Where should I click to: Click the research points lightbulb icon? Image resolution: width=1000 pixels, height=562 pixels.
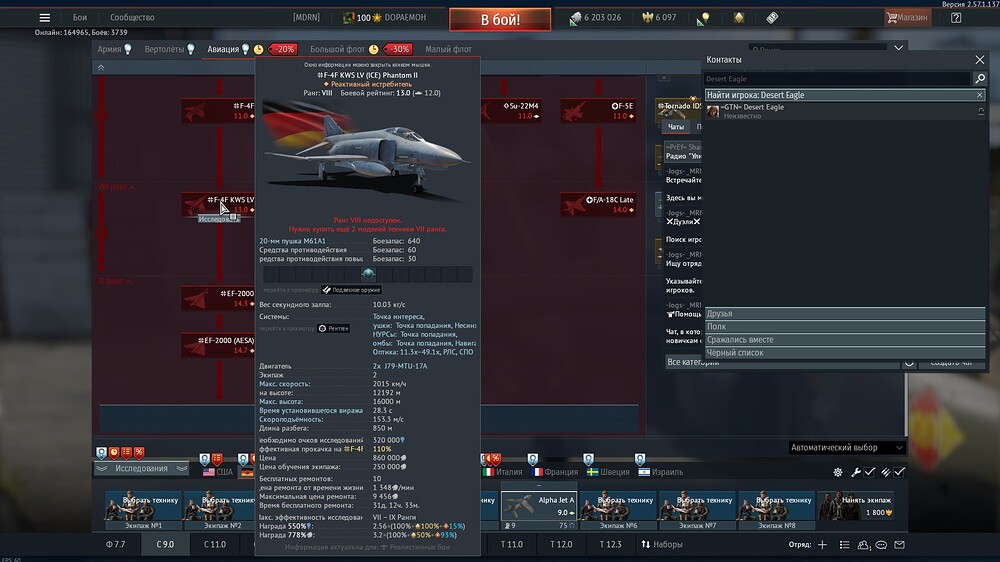(703, 18)
